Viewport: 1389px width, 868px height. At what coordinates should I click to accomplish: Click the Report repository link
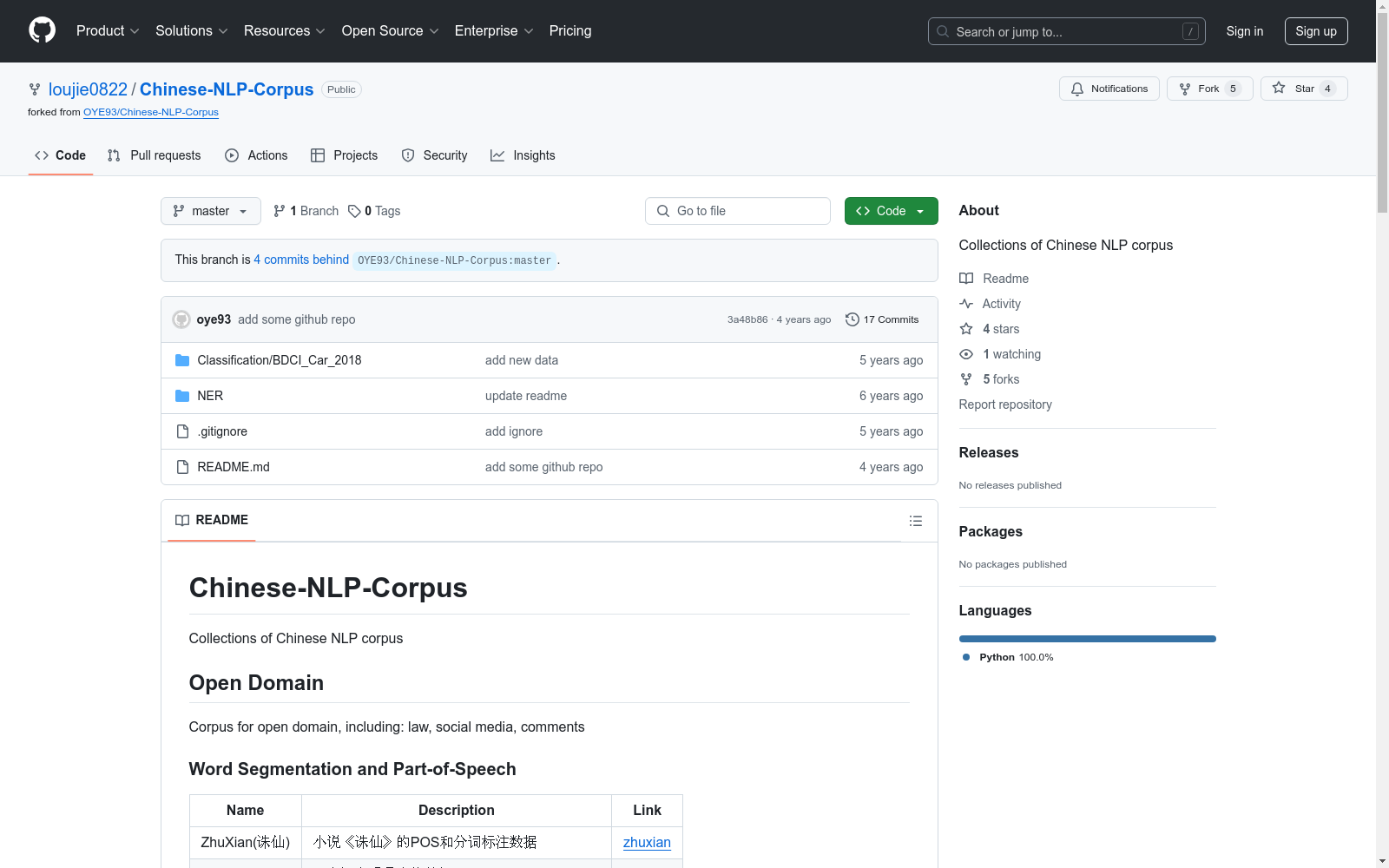point(1005,404)
